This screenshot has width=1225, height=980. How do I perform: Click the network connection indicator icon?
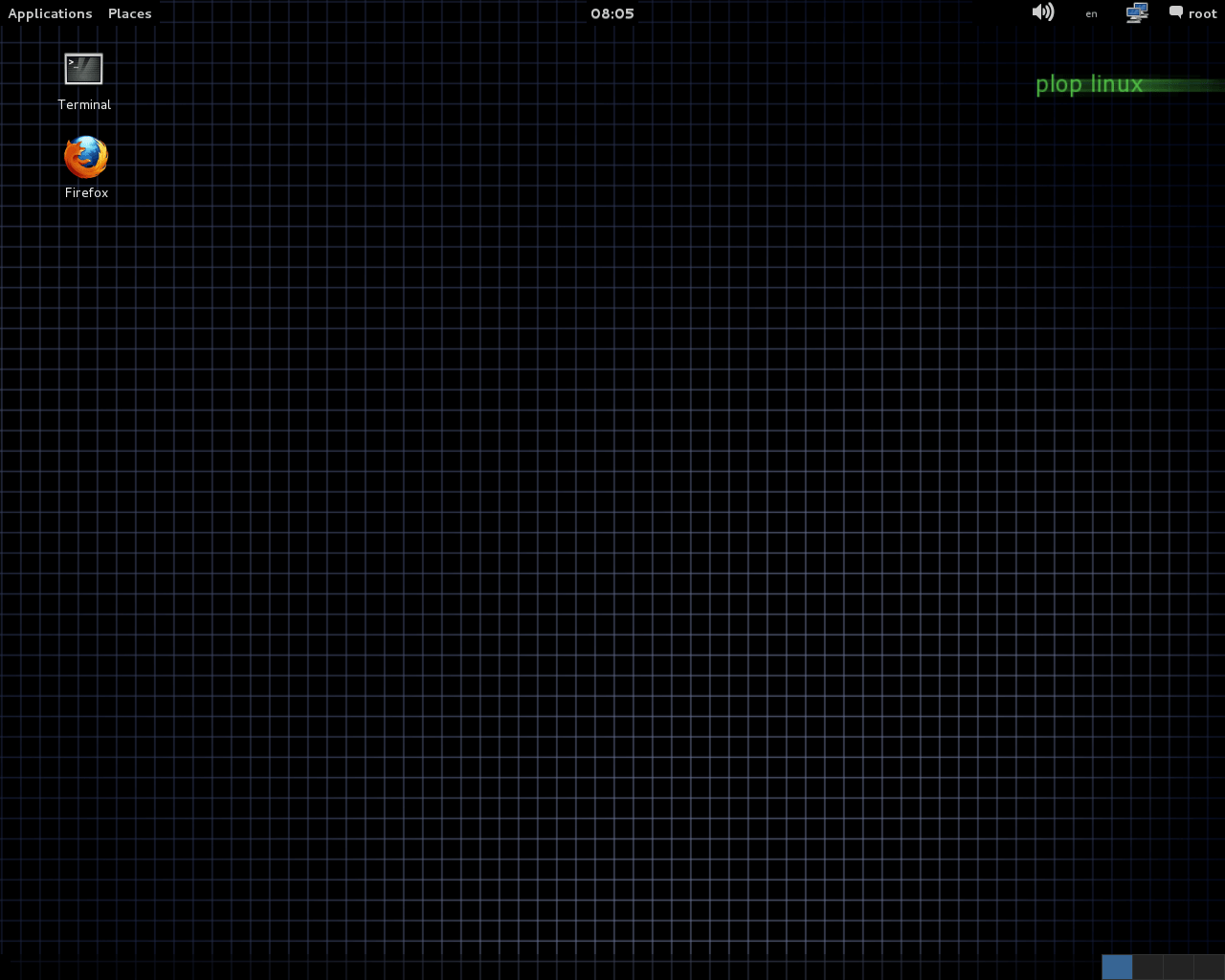(x=1136, y=12)
